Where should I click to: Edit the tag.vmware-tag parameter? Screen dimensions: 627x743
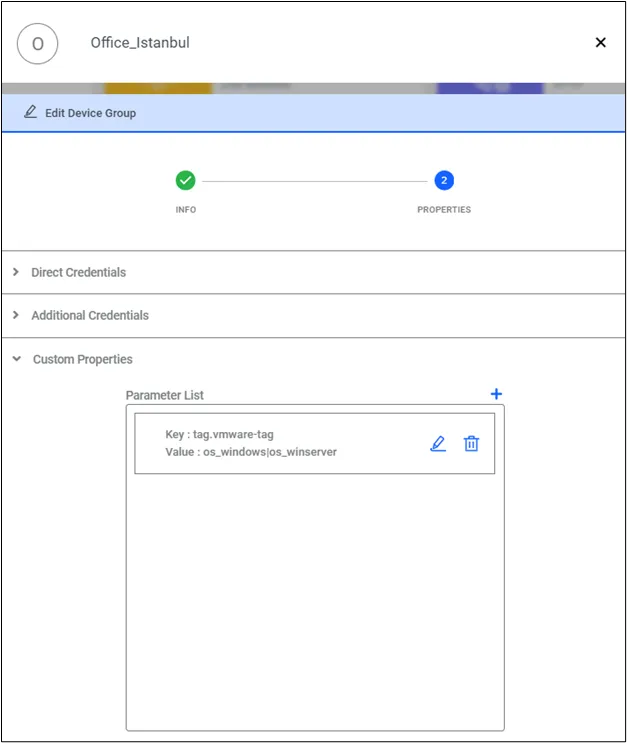[438, 444]
